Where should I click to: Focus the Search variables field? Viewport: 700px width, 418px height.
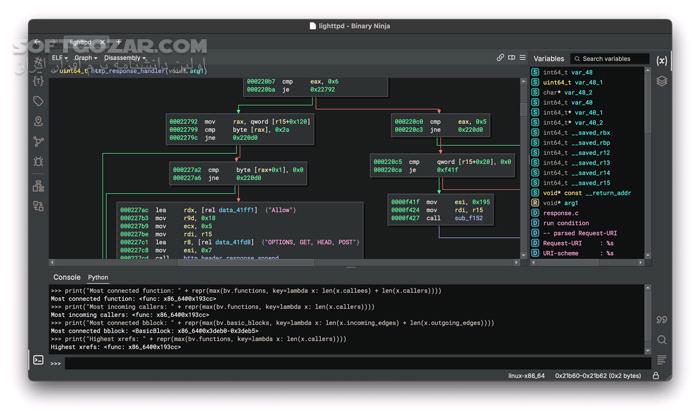click(610, 59)
